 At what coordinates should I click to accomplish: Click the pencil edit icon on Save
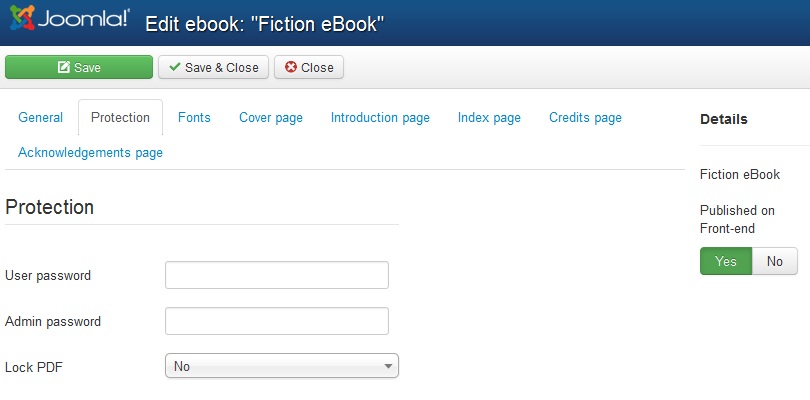(x=64, y=67)
